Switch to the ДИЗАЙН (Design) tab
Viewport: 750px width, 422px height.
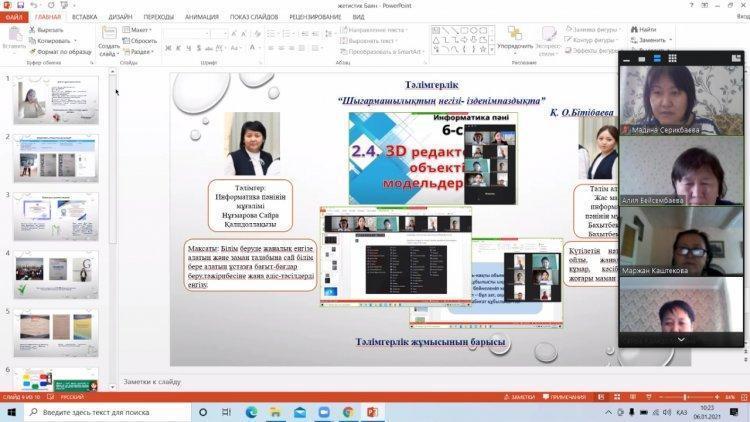click(120, 17)
